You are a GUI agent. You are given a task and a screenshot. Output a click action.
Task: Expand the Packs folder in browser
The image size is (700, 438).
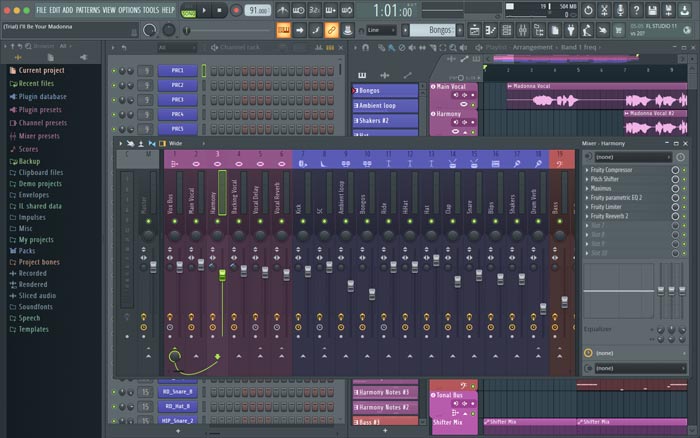(x=22, y=251)
